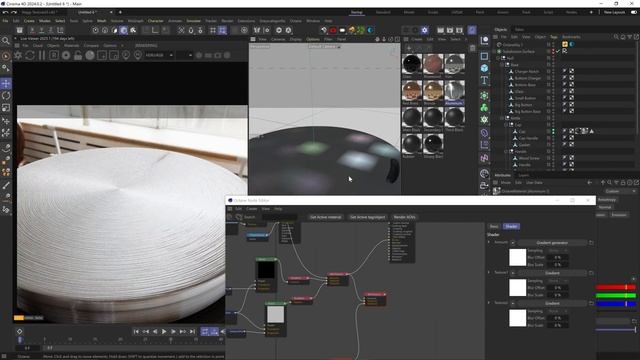Adjust the red color channel slider
Viewport: 640px width, 360px height.
click(616, 288)
